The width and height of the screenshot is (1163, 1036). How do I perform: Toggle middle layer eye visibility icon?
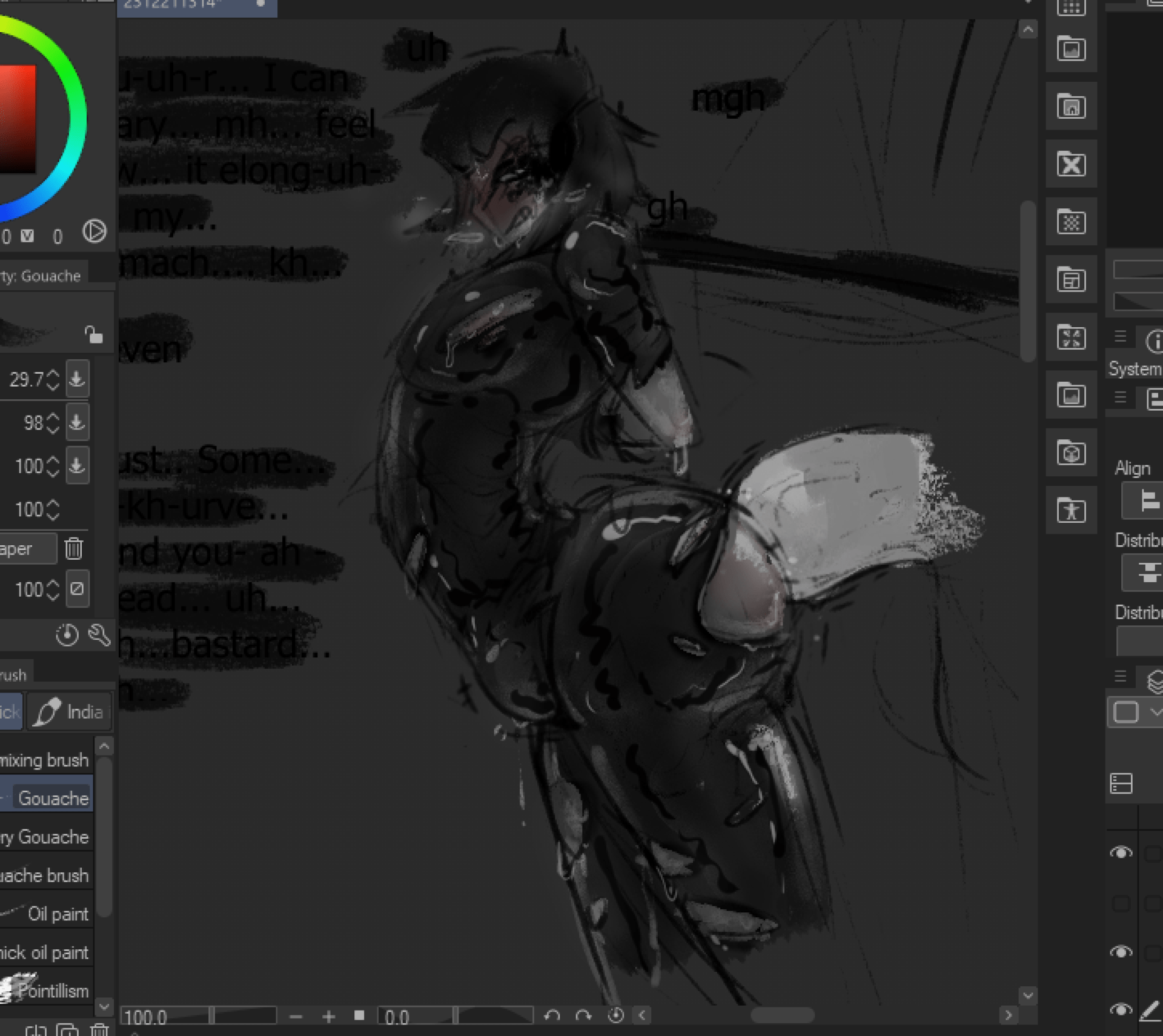[x=1121, y=952]
